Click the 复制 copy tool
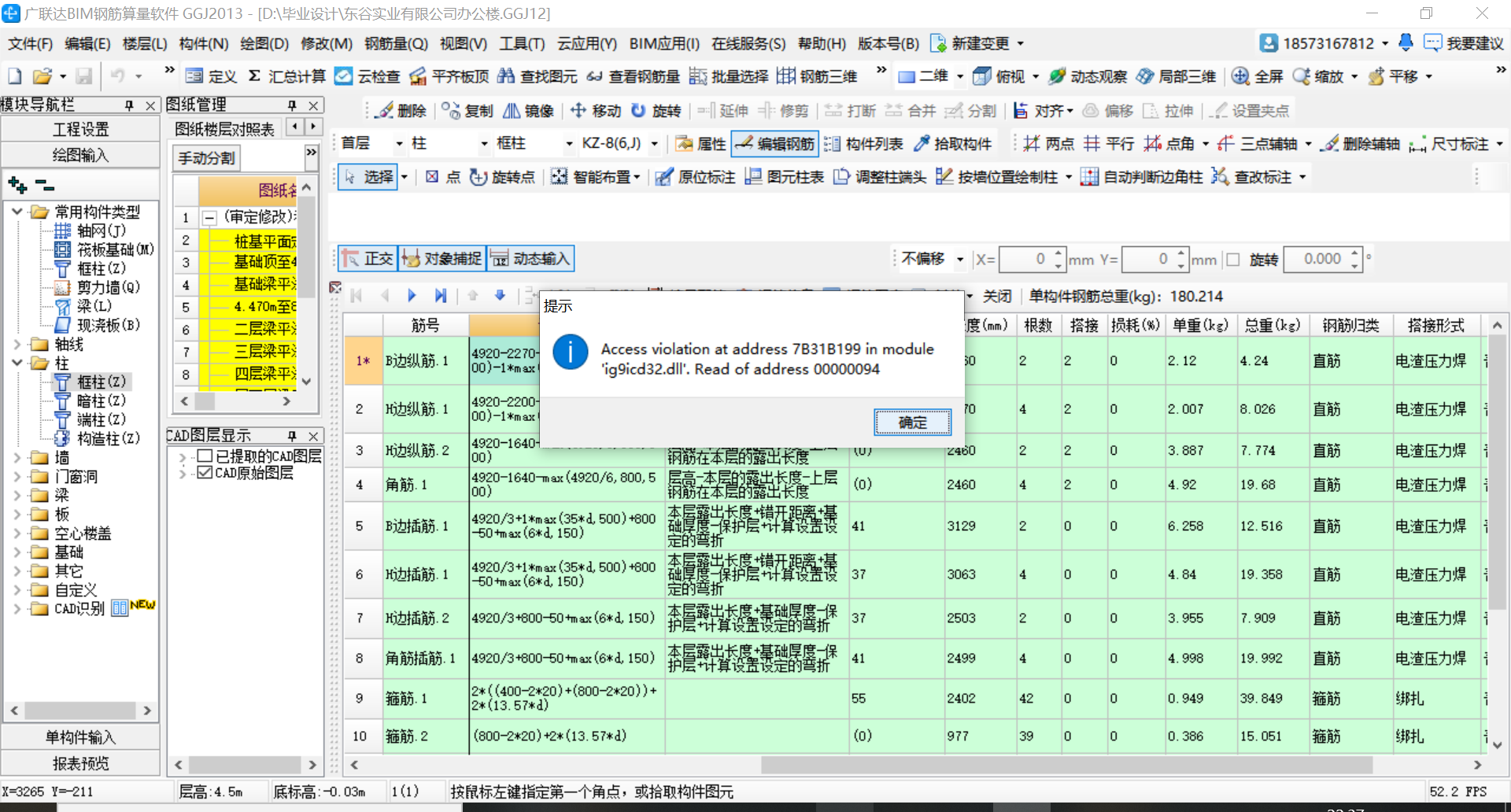Viewport: 1511px width, 812px height. (x=467, y=111)
